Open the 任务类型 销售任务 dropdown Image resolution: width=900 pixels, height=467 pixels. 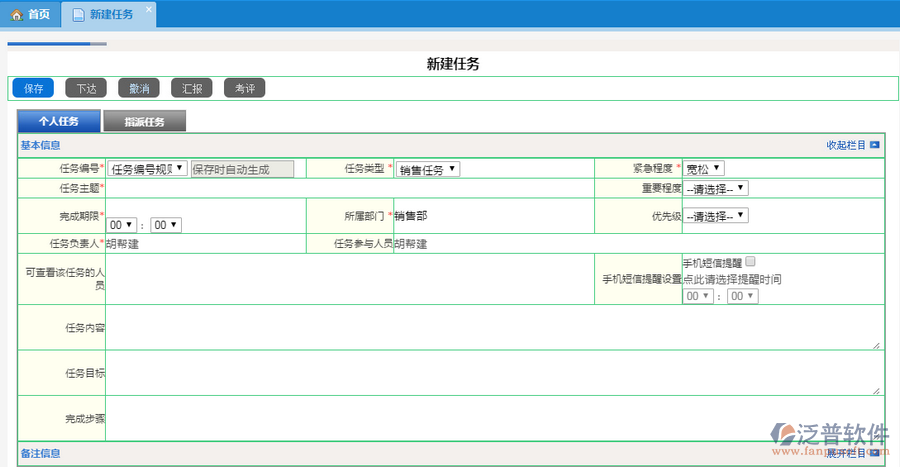427,169
